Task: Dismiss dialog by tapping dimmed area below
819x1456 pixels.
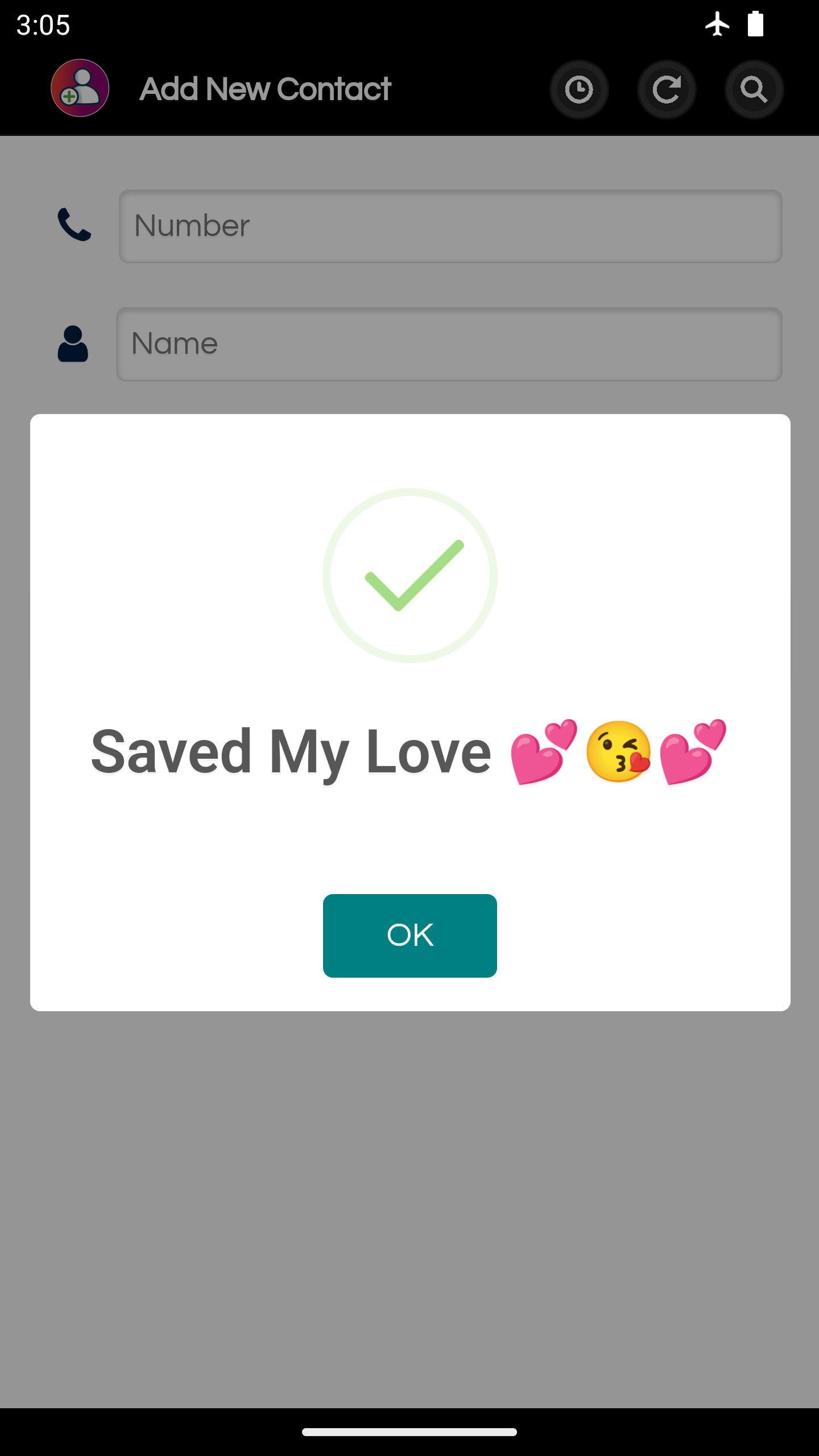Action: click(x=409, y=1206)
